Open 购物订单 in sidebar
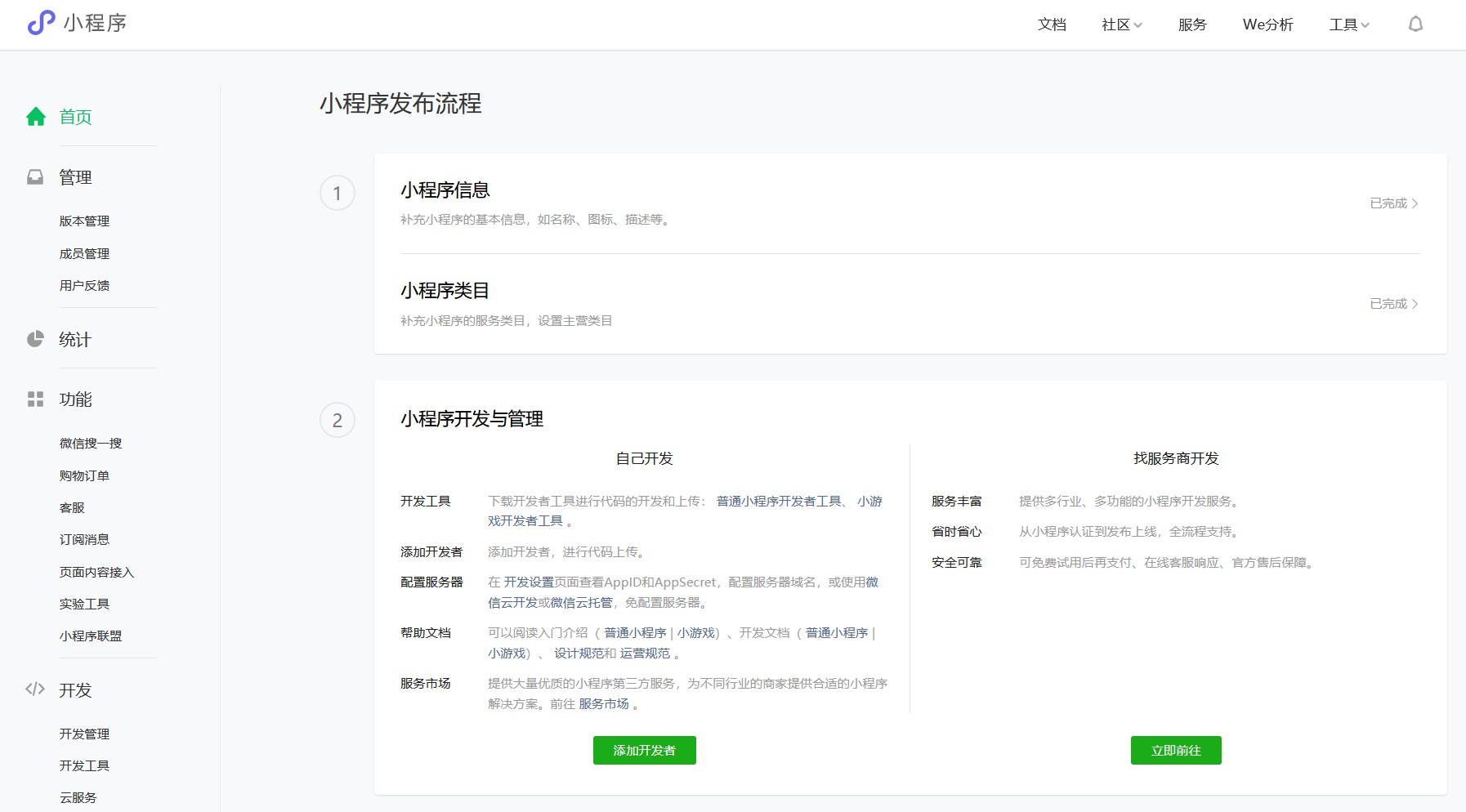The image size is (1466, 812). (84, 475)
